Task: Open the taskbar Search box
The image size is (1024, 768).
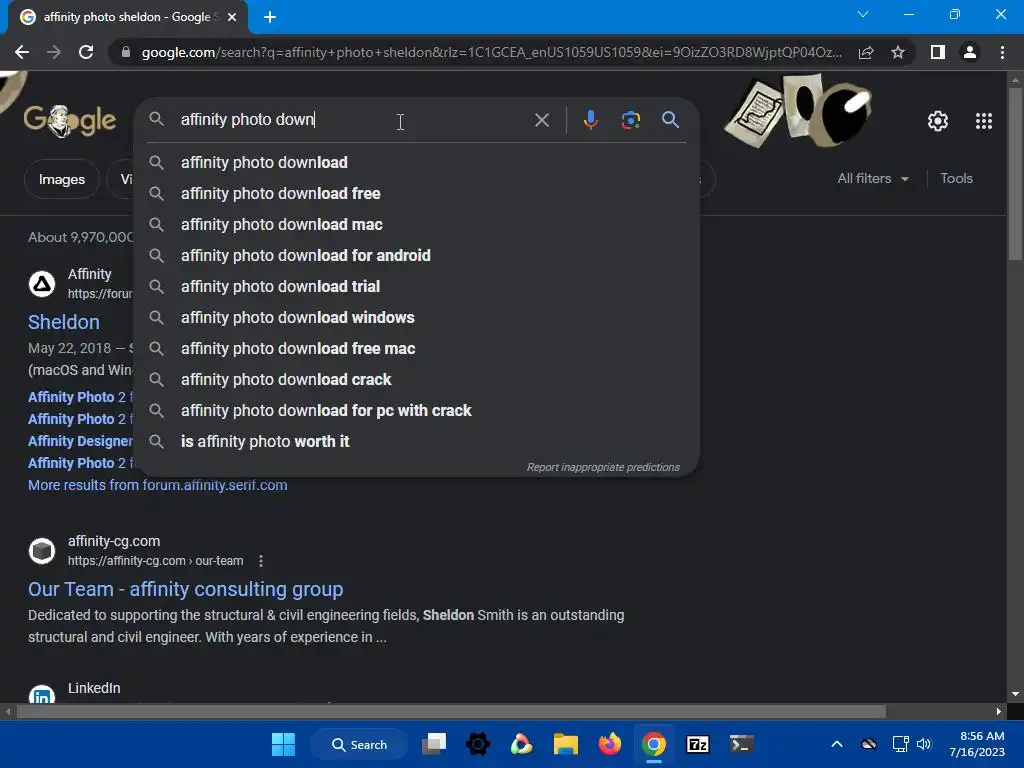Action: tap(360, 744)
